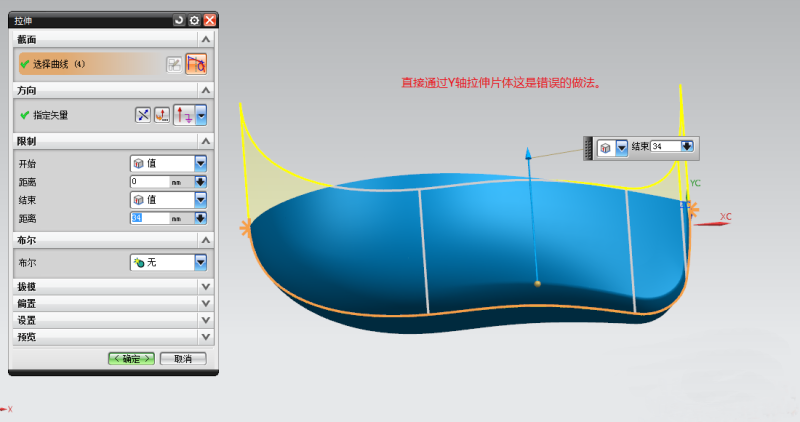The image size is (800, 422).
Task: Click the on-screen value type cube icon
Action: [x=606, y=147]
